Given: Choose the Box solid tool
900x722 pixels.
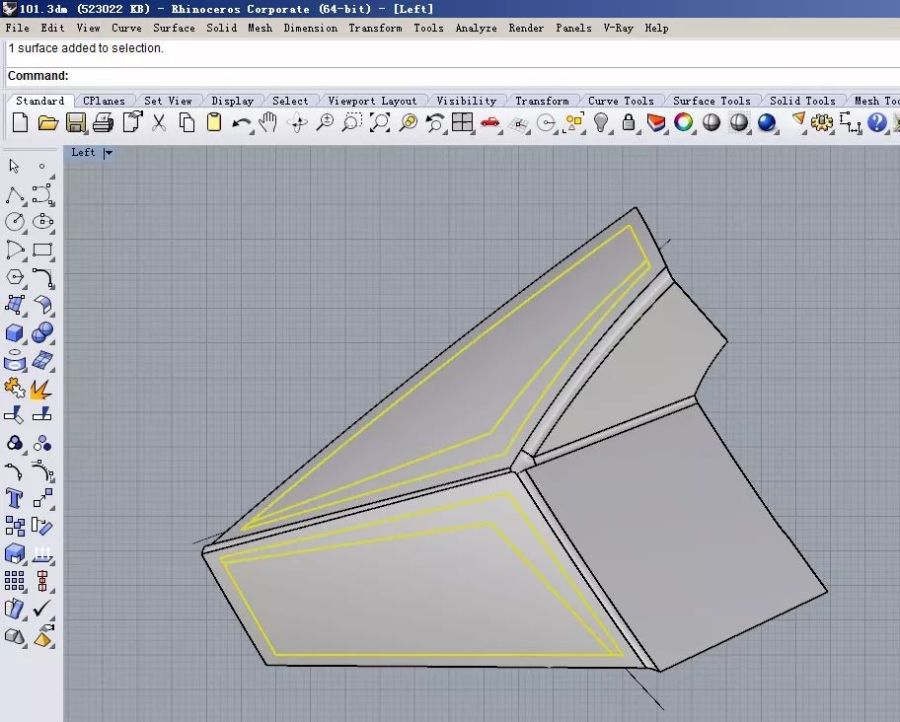Looking at the screenshot, I should [x=15, y=333].
